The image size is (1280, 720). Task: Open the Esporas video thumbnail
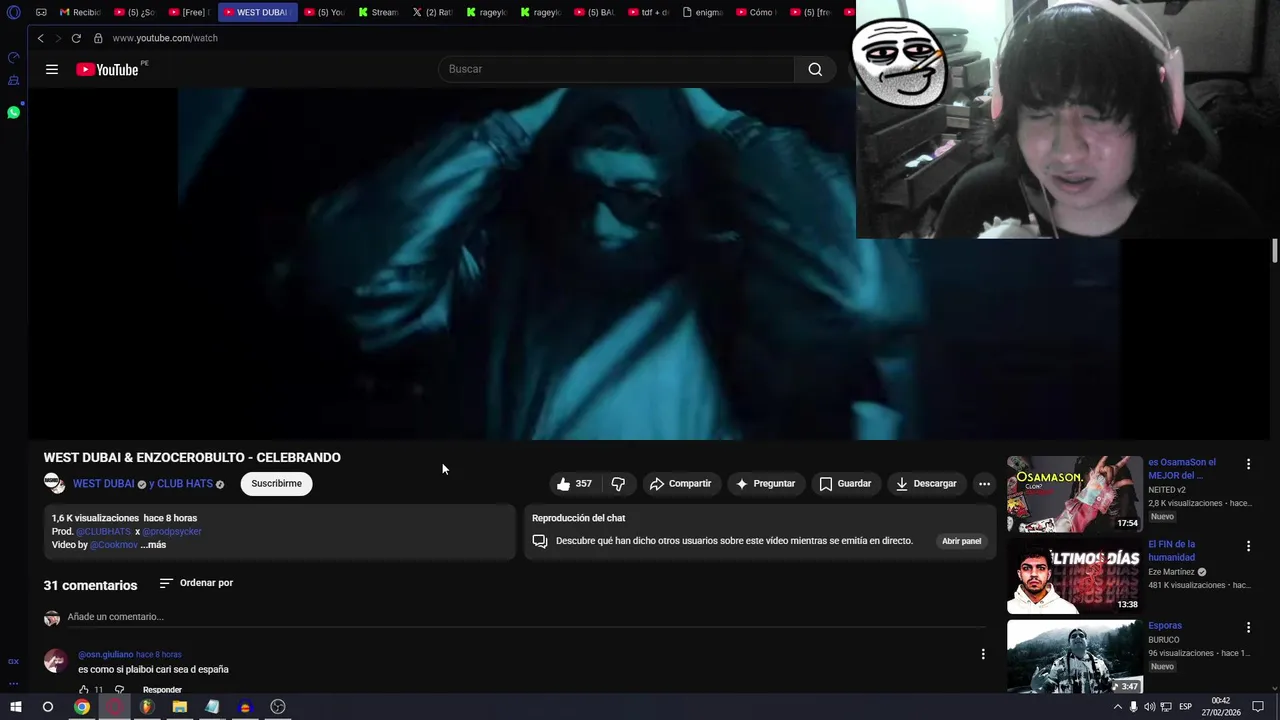point(1074,657)
